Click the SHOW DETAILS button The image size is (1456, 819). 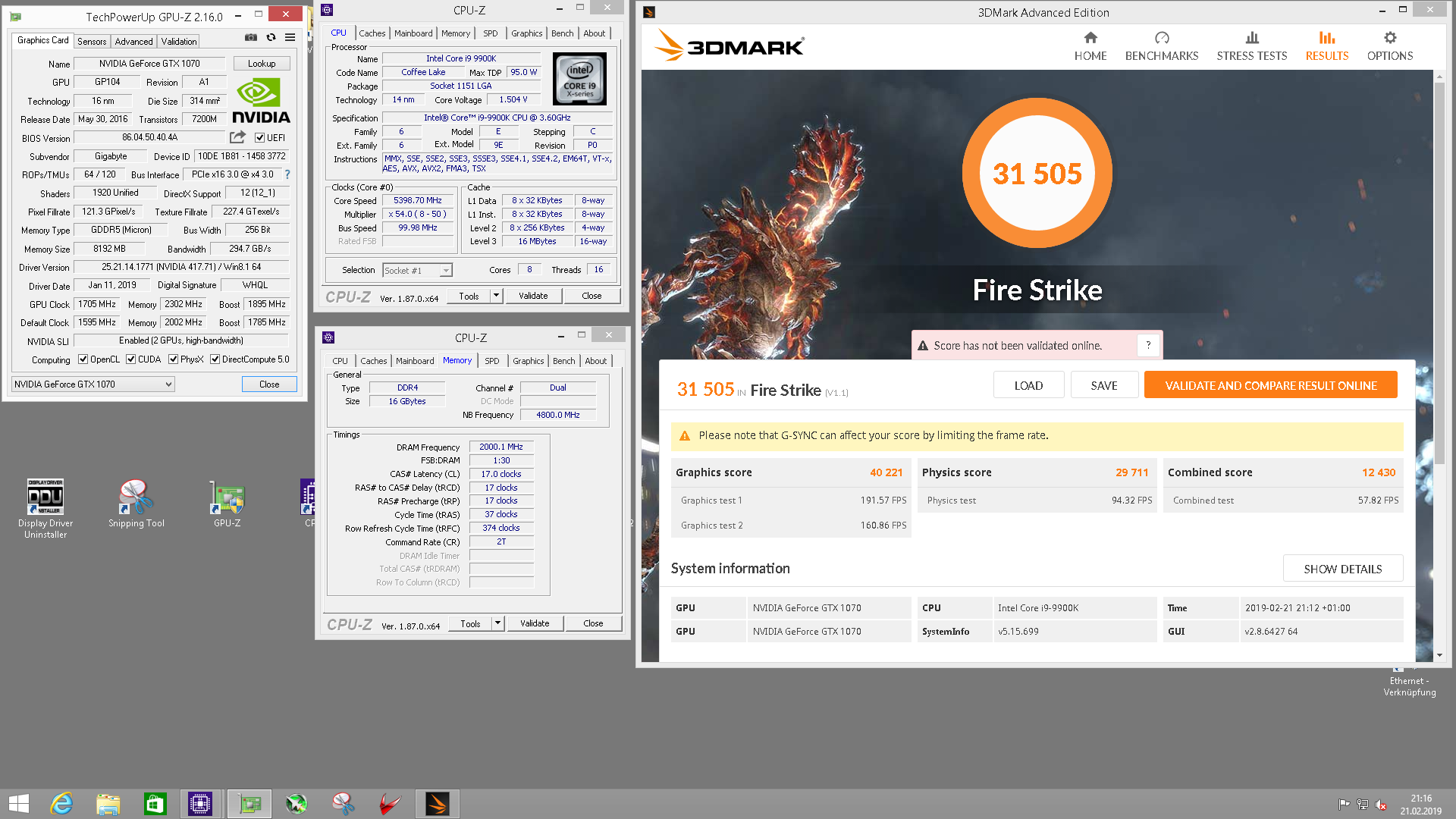click(1343, 569)
